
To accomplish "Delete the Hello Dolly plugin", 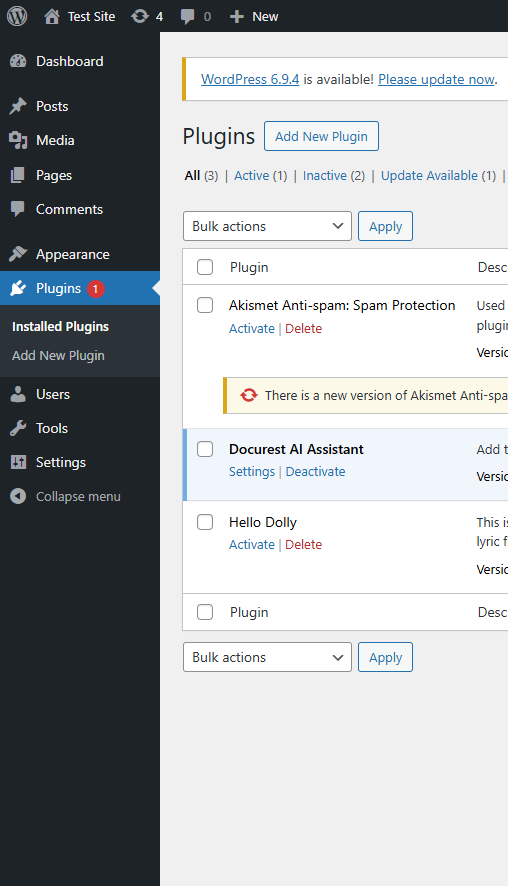I will 303,545.
